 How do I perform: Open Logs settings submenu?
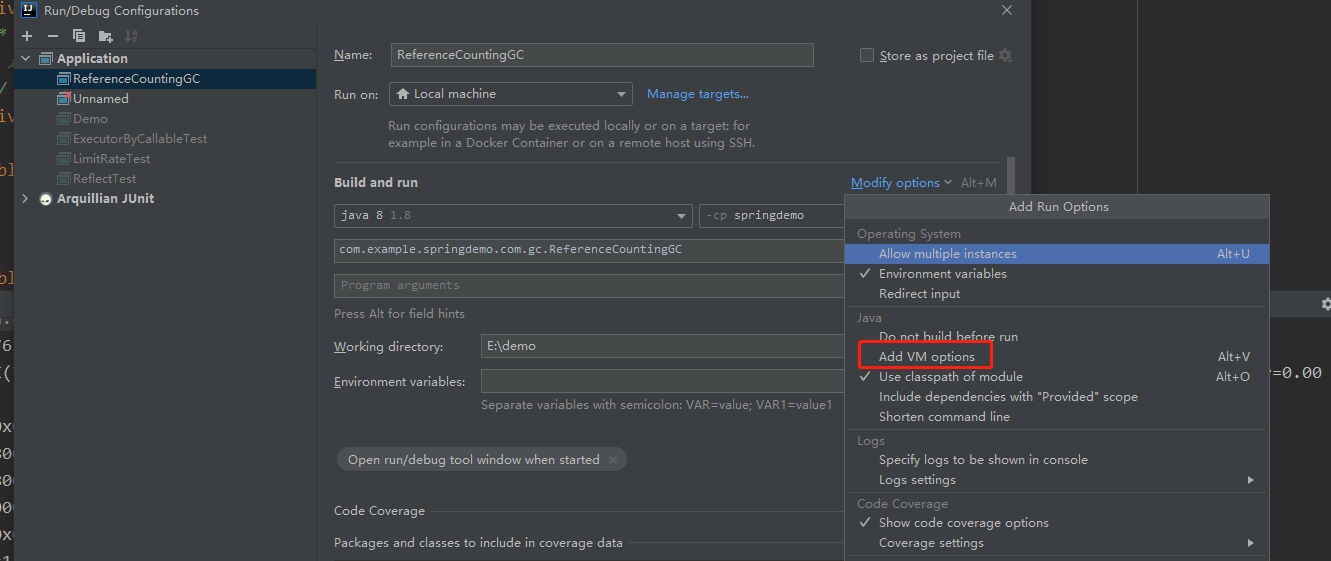[x=1057, y=480]
